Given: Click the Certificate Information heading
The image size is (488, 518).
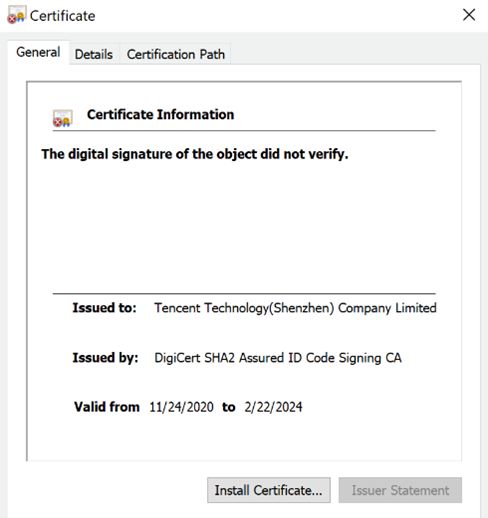Looking at the screenshot, I should pyautogui.click(x=160, y=115).
